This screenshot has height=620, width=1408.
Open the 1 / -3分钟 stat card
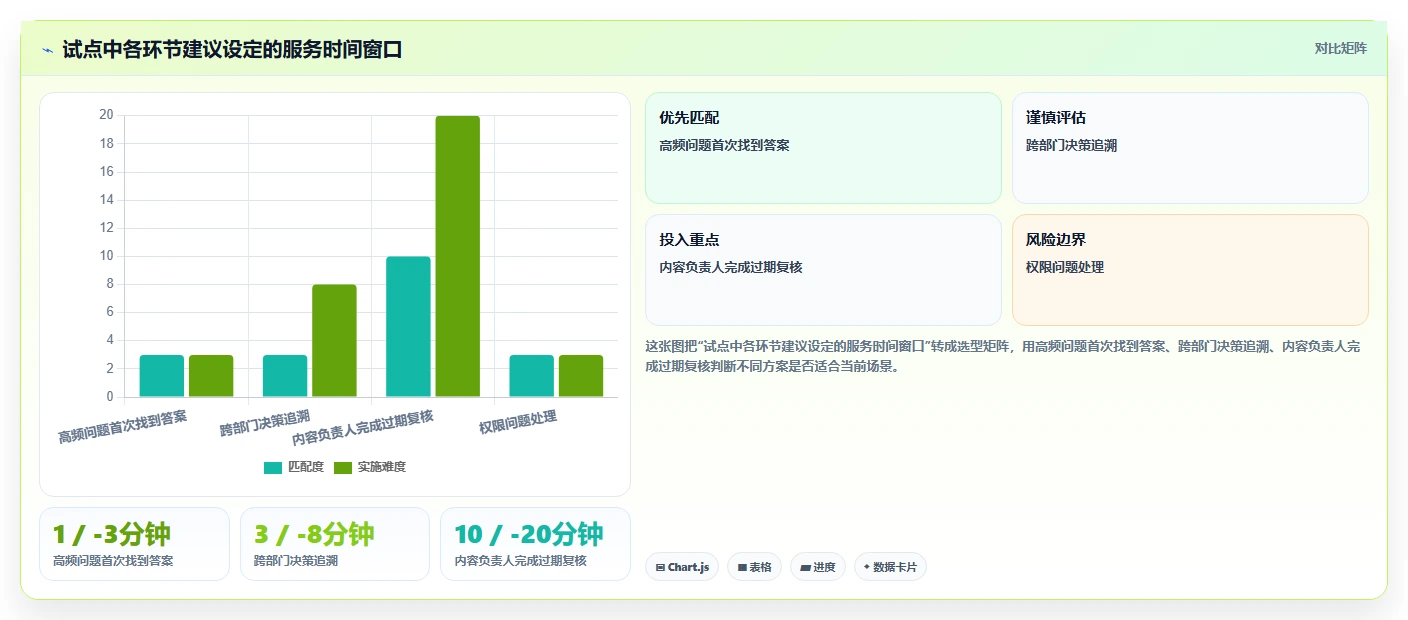pyautogui.click(x=134, y=544)
